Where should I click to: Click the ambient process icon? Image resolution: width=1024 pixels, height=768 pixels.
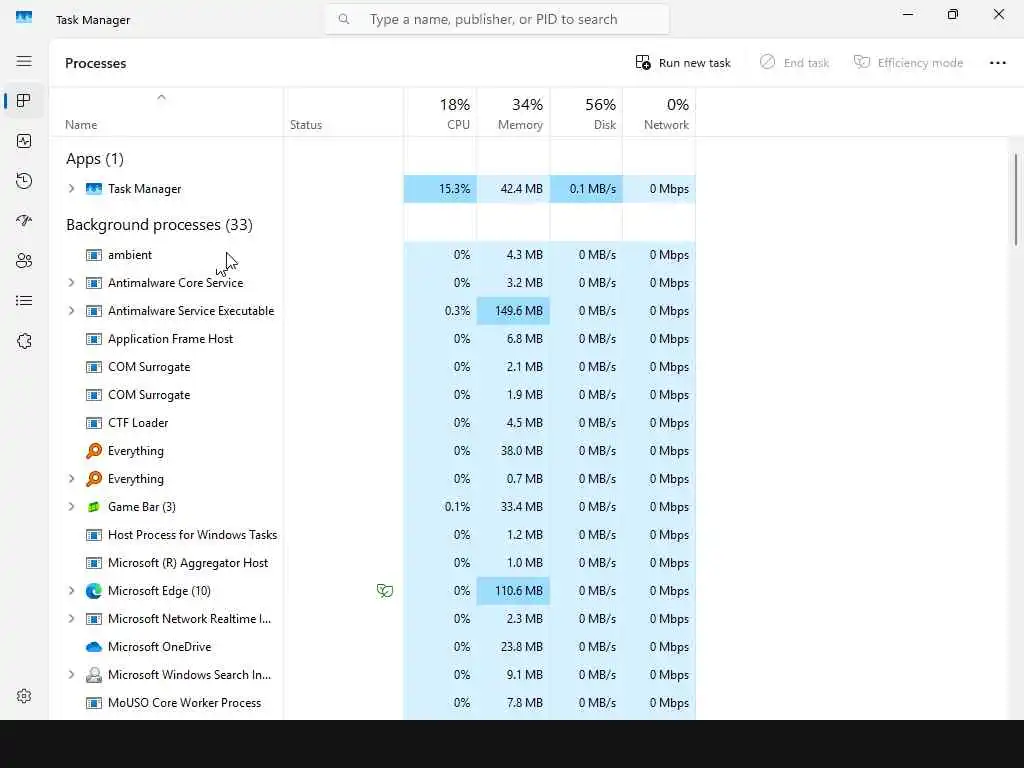coord(94,255)
